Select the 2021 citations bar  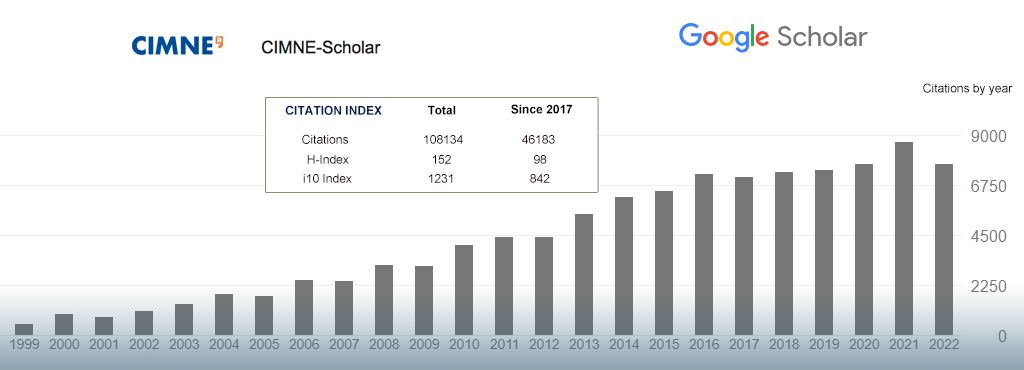click(x=903, y=239)
